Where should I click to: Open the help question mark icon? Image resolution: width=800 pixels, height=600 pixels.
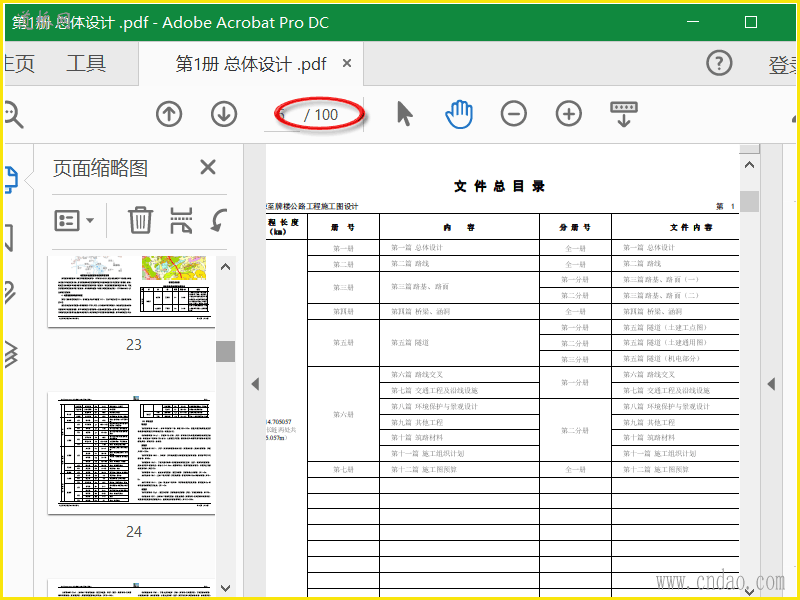click(719, 63)
